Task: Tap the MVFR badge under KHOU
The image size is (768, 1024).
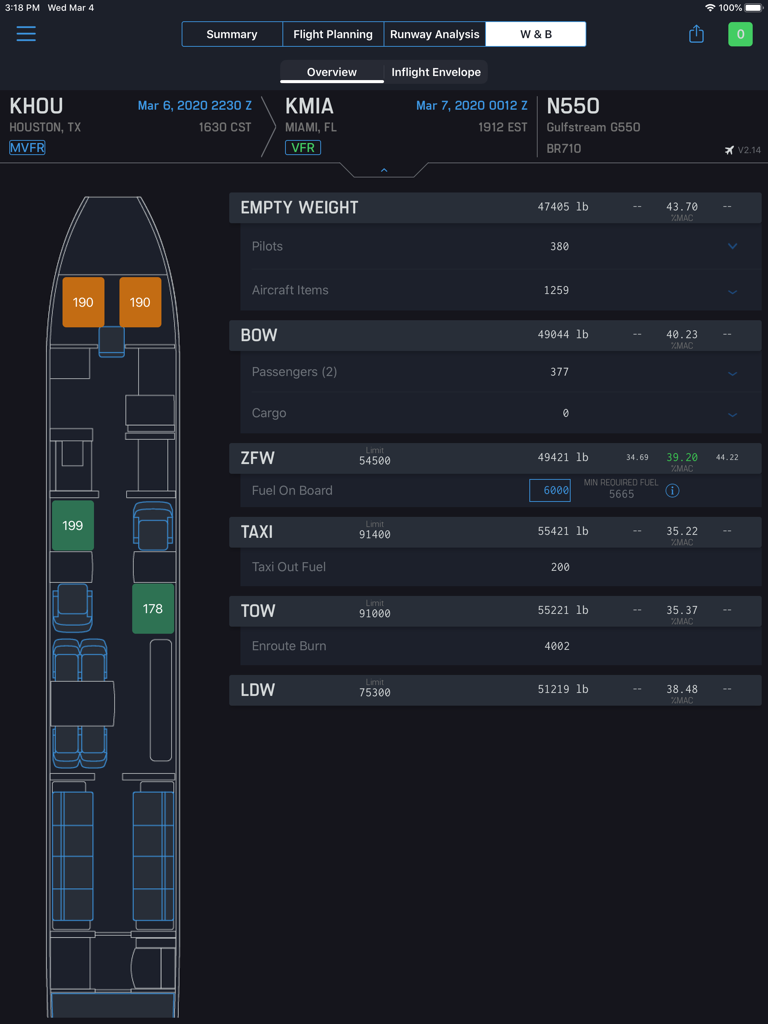Action: (27, 147)
